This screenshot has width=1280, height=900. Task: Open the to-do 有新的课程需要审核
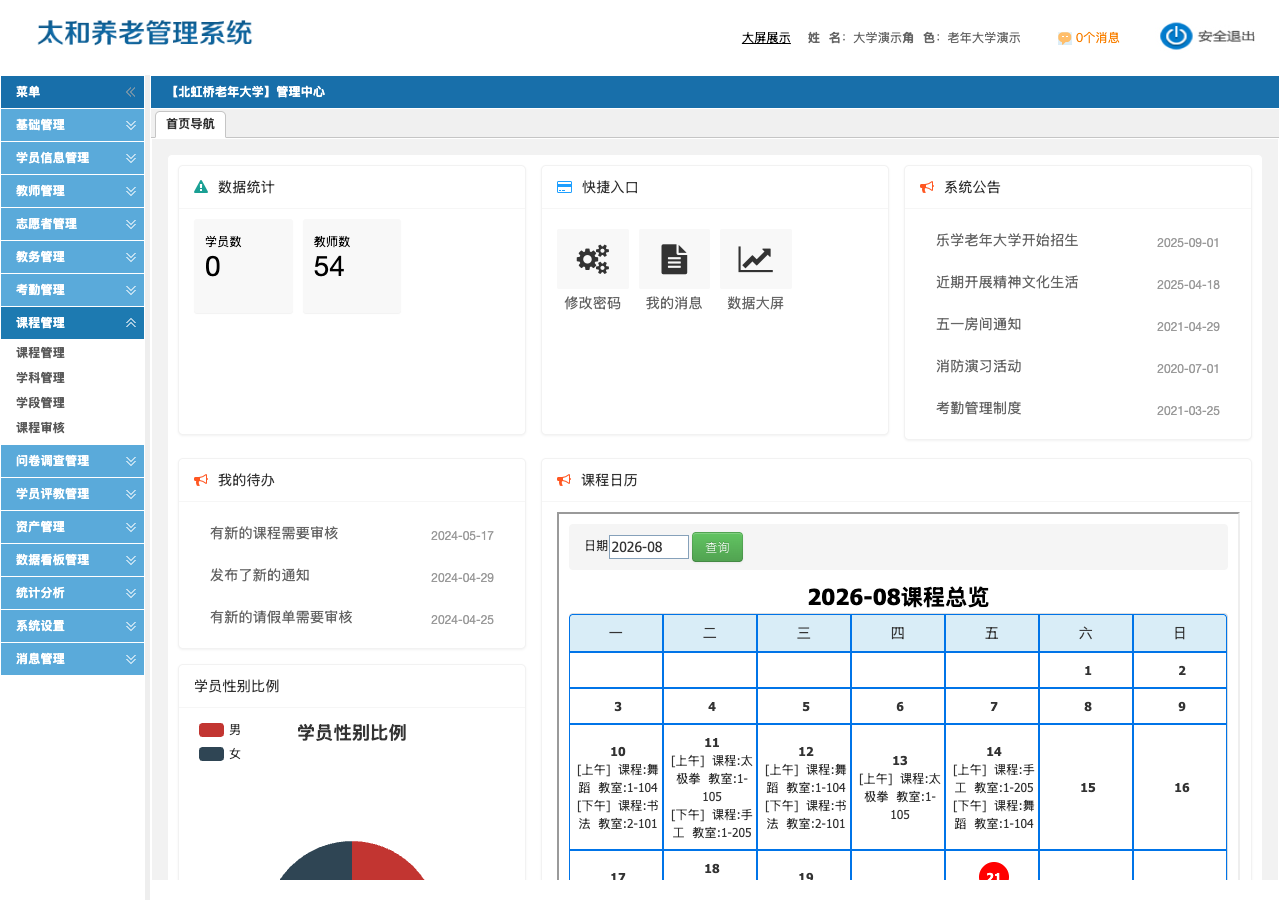tap(274, 533)
